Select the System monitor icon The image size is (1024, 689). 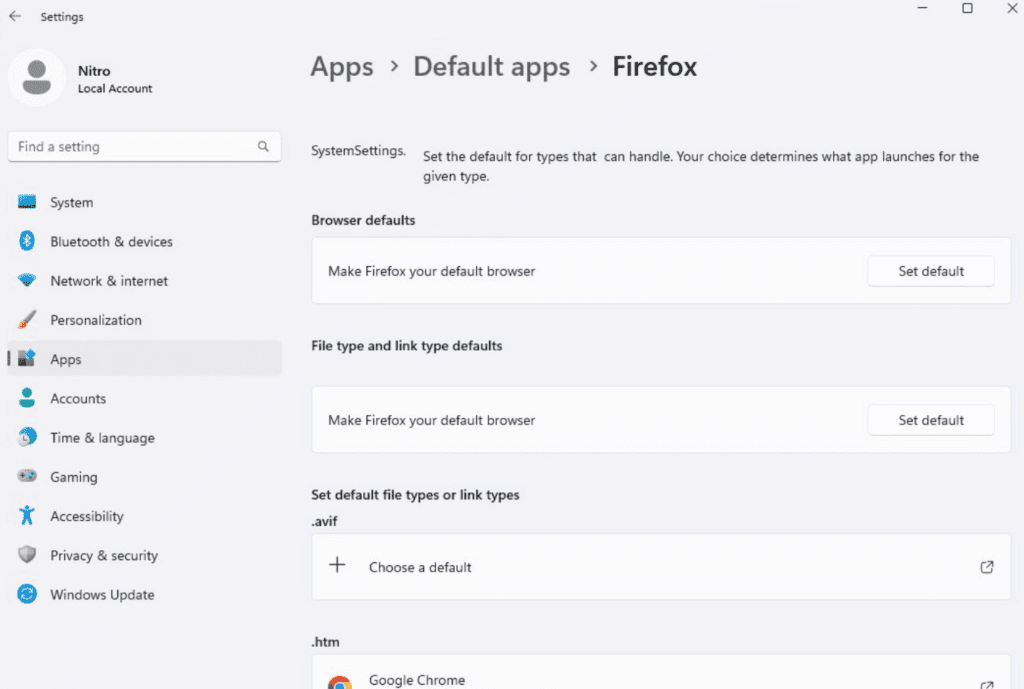click(x=27, y=202)
